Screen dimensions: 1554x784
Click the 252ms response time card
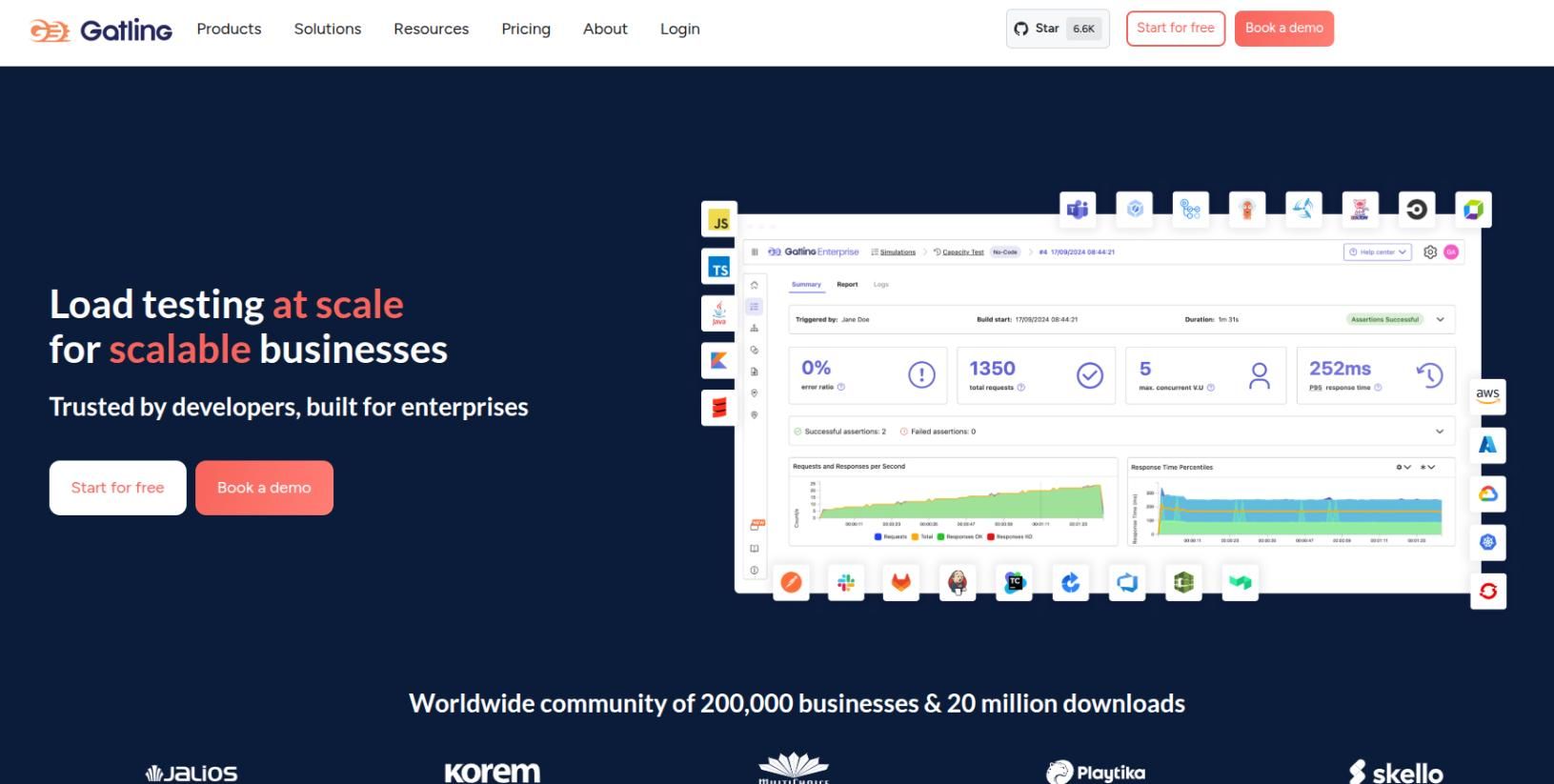click(x=1376, y=375)
